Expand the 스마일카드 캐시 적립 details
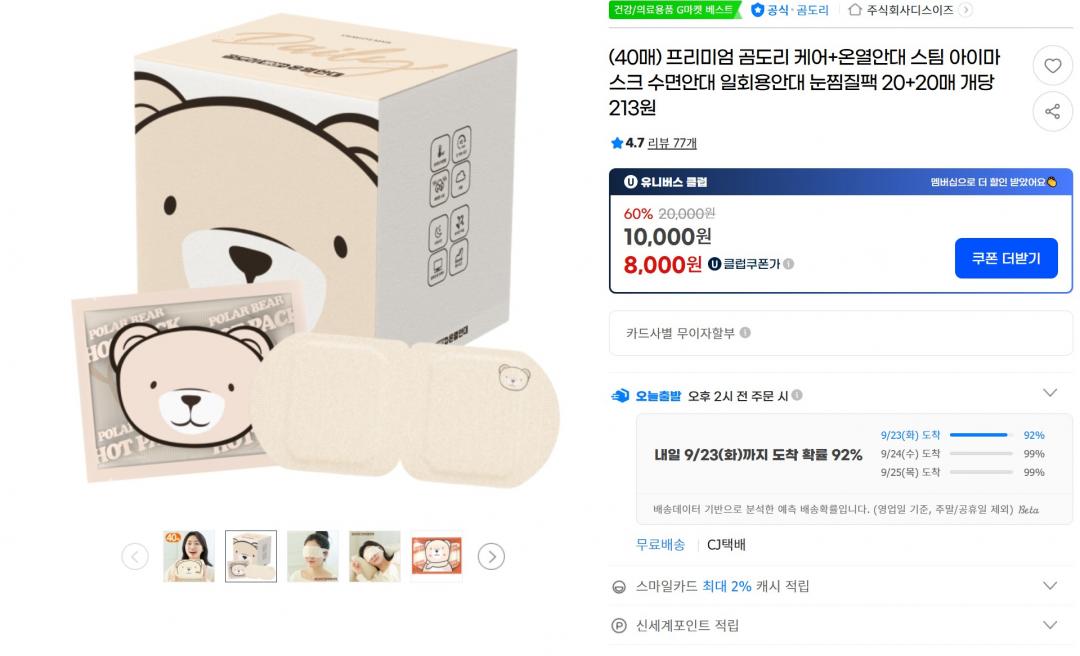Image resolution: width=1080 pixels, height=656 pixels. click(1049, 586)
